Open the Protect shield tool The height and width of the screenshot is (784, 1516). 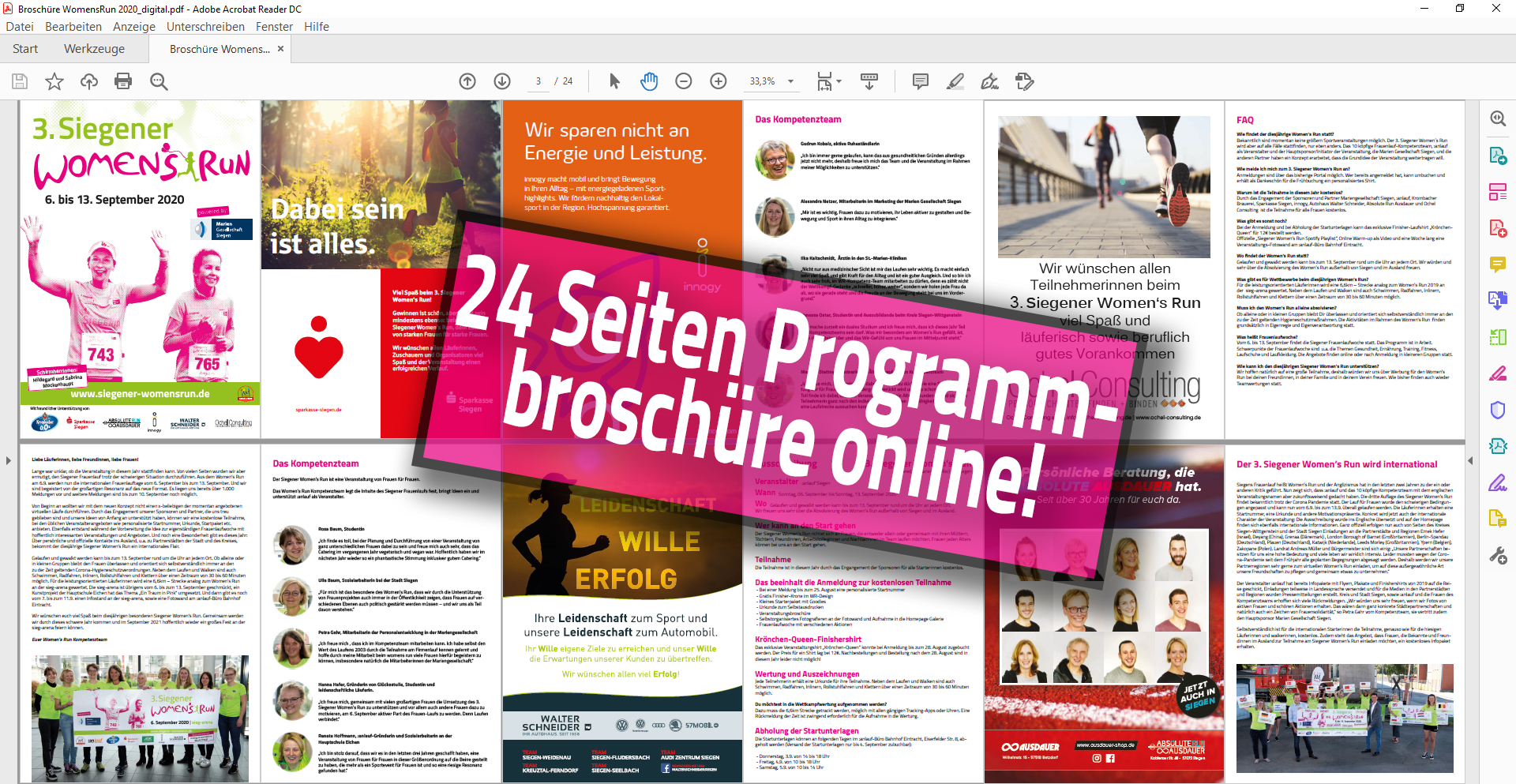point(1498,410)
